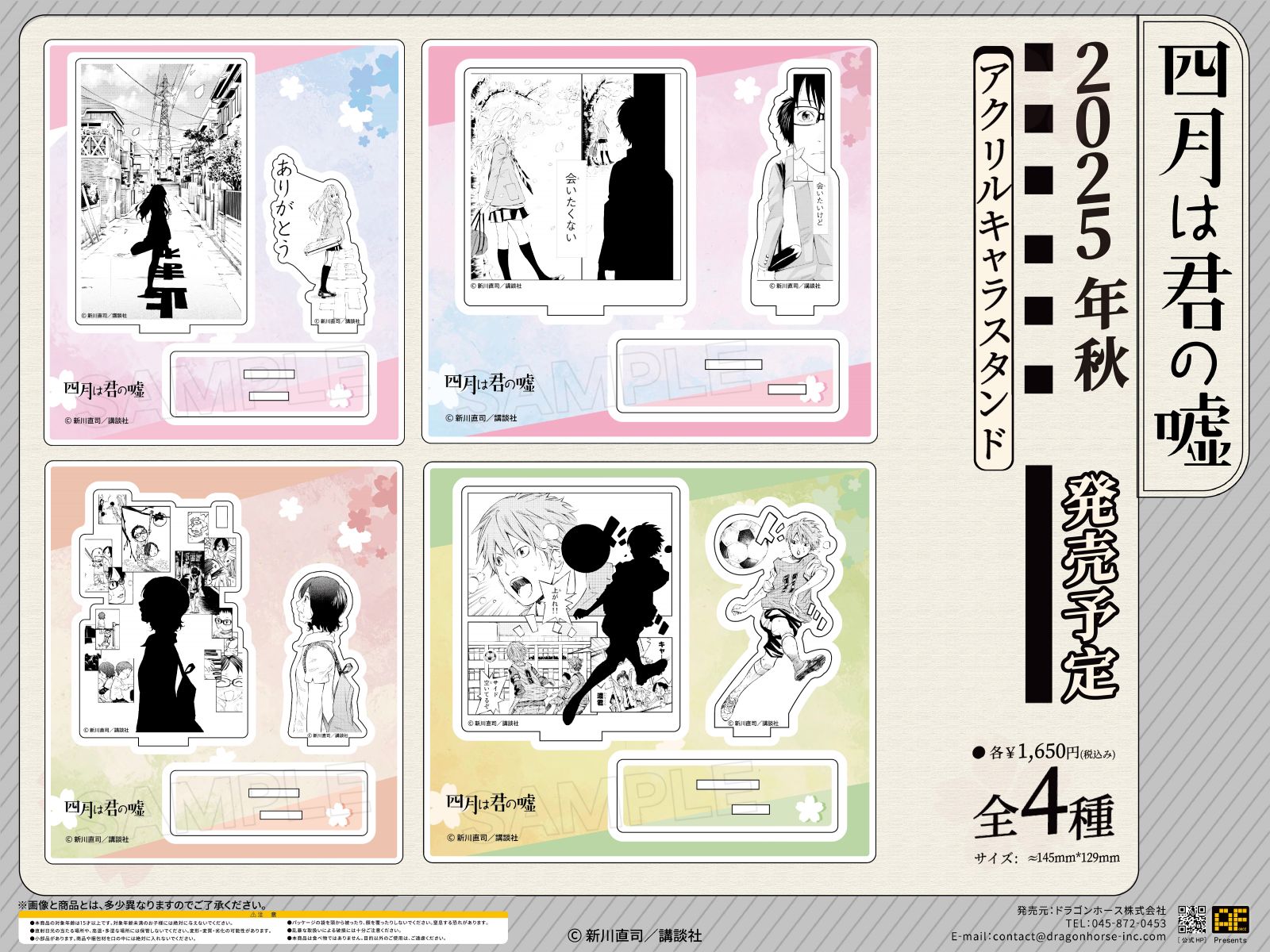Click the base plate in the orange card
This screenshot has height=952, width=1270.
(270, 802)
